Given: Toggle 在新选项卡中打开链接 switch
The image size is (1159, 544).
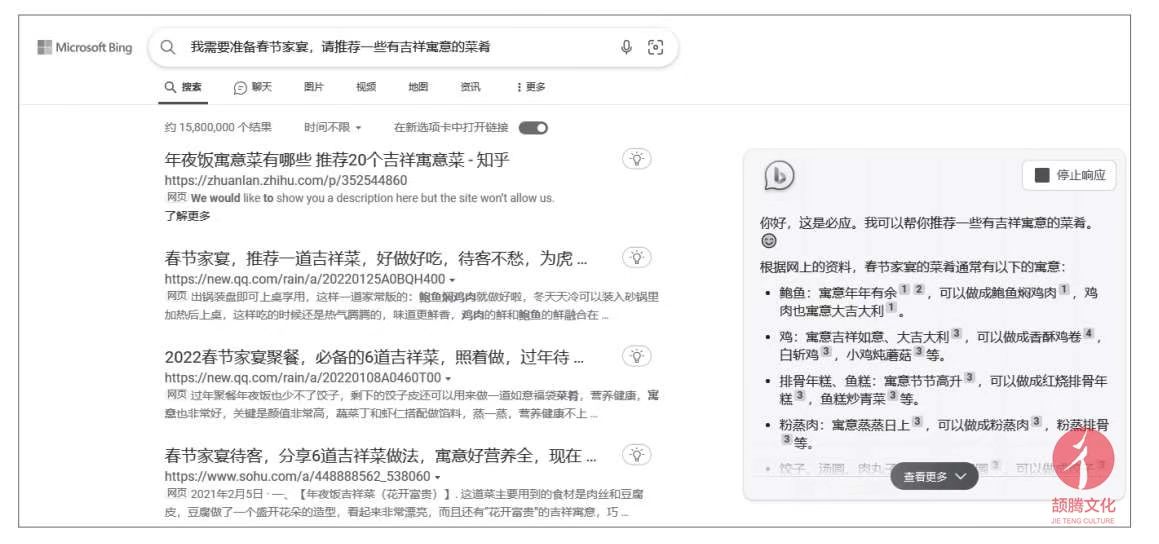Looking at the screenshot, I should [x=533, y=128].
